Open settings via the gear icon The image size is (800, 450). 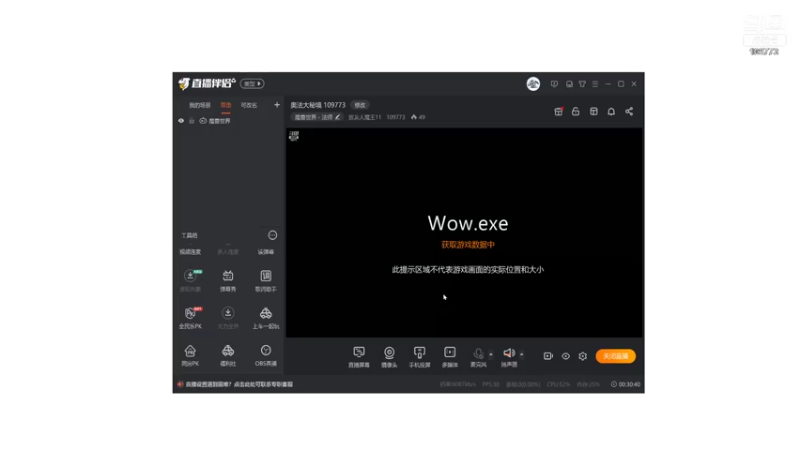pos(583,356)
